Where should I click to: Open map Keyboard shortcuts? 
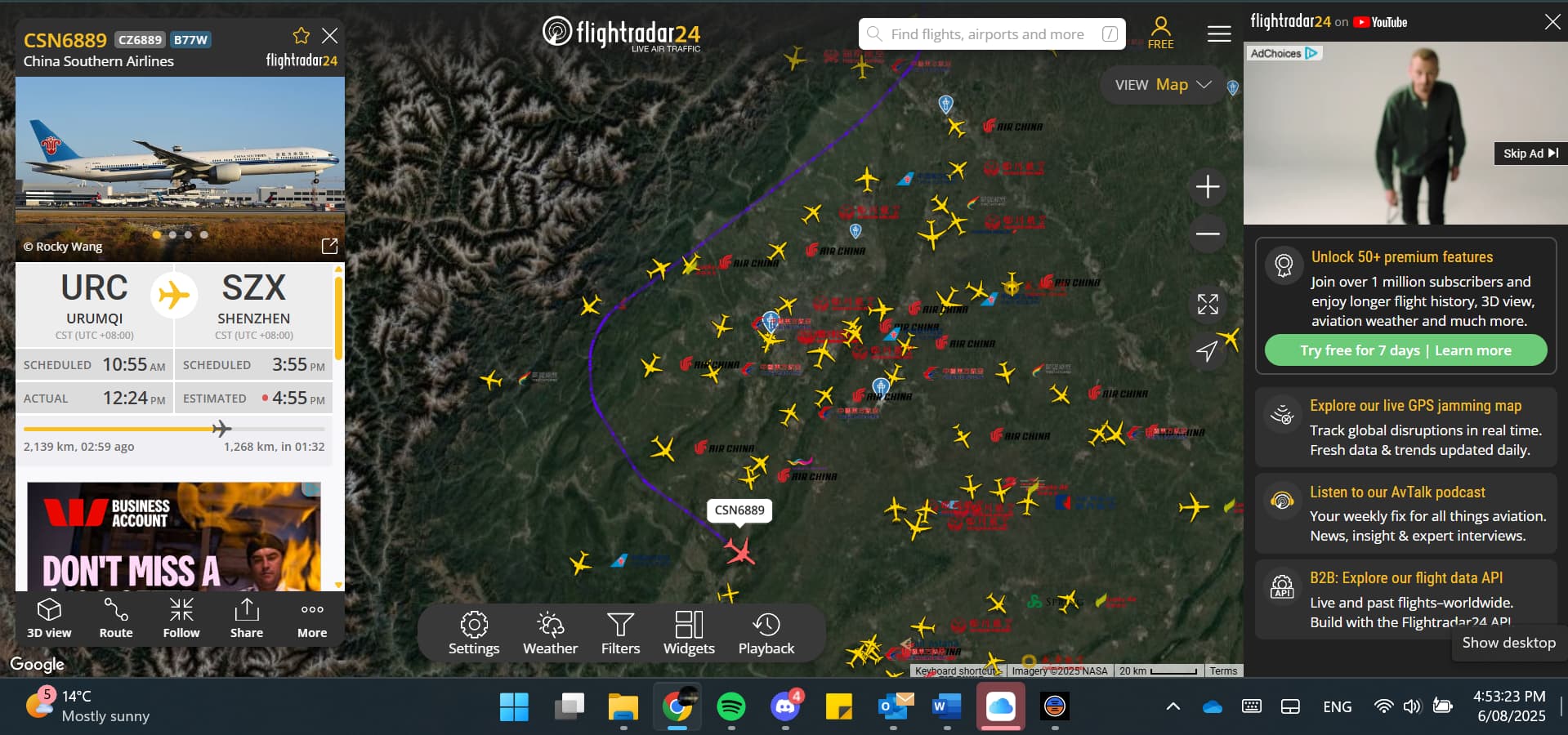(956, 671)
